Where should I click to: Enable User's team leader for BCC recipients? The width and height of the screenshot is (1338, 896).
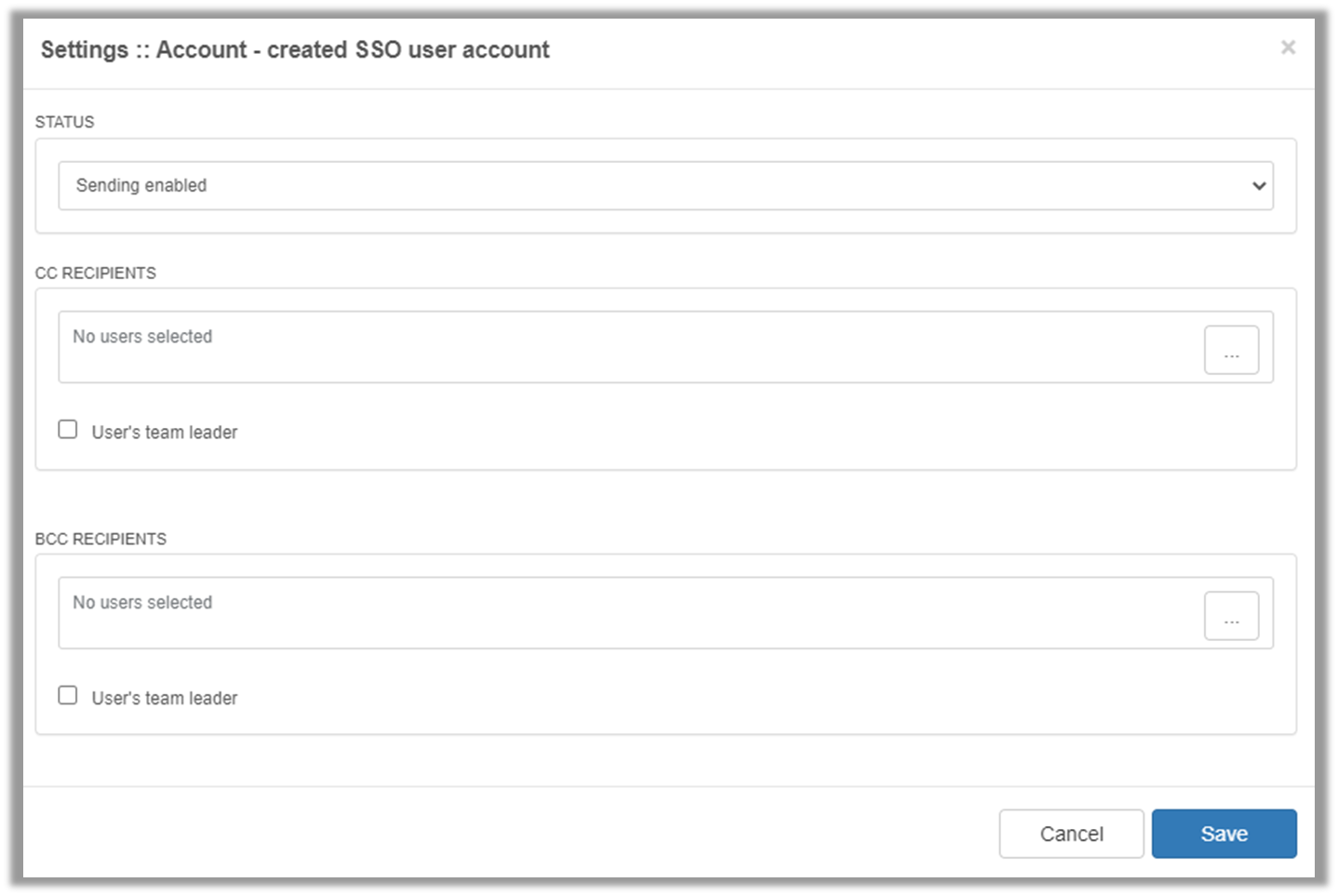(x=67, y=695)
